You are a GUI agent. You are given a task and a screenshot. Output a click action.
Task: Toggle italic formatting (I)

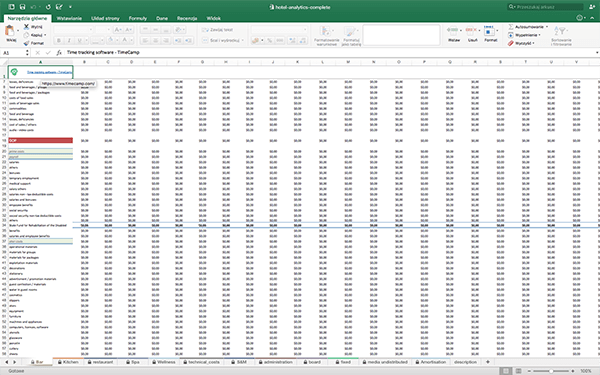tap(69, 40)
